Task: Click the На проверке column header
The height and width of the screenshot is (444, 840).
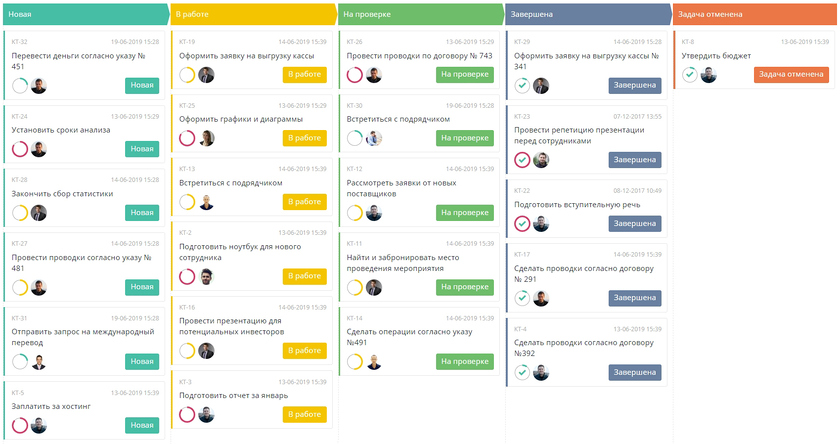Action: pyautogui.click(x=419, y=14)
